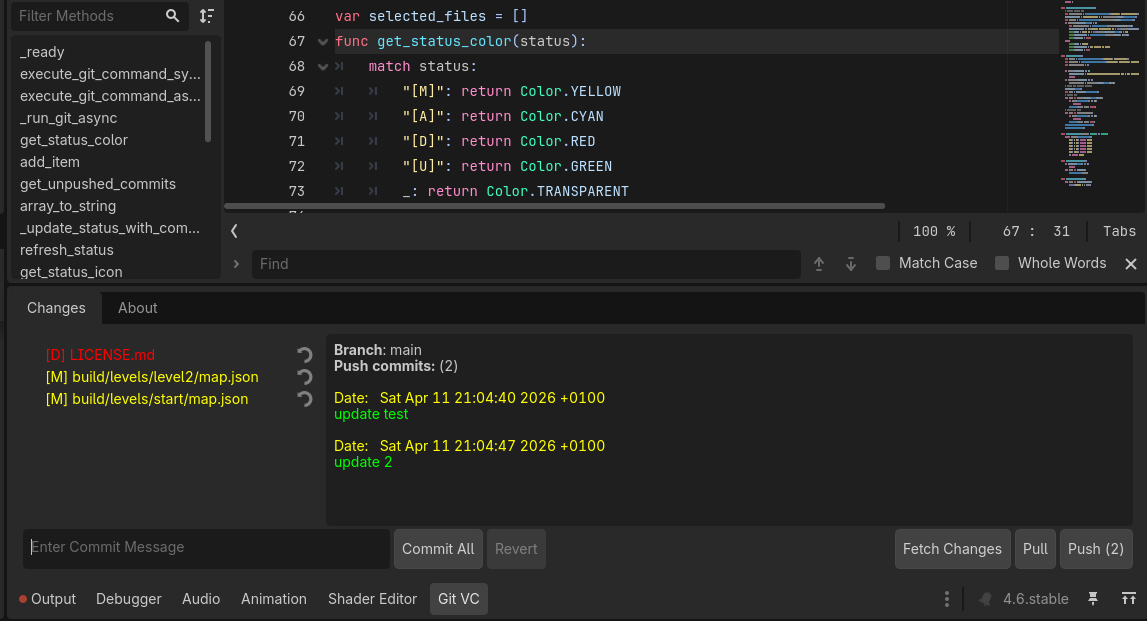Image resolution: width=1147 pixels, height=621 pixels.
Task: Click the Push (2) button
Action: [x=1095, y=549]
